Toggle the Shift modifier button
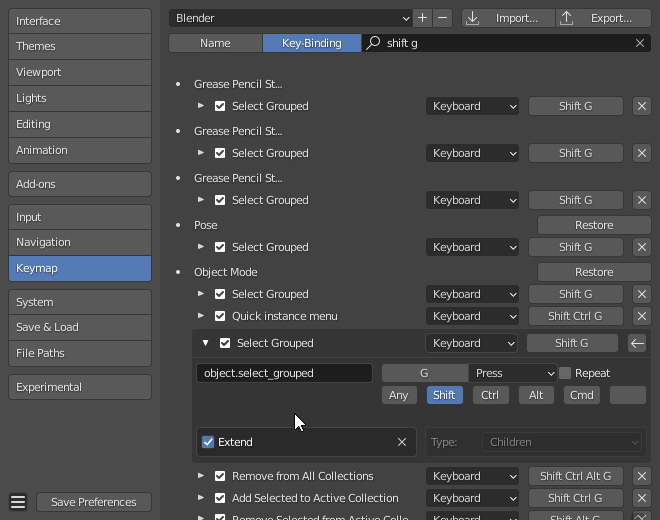This screenshot has height=520, width=660. click(444, 395)
